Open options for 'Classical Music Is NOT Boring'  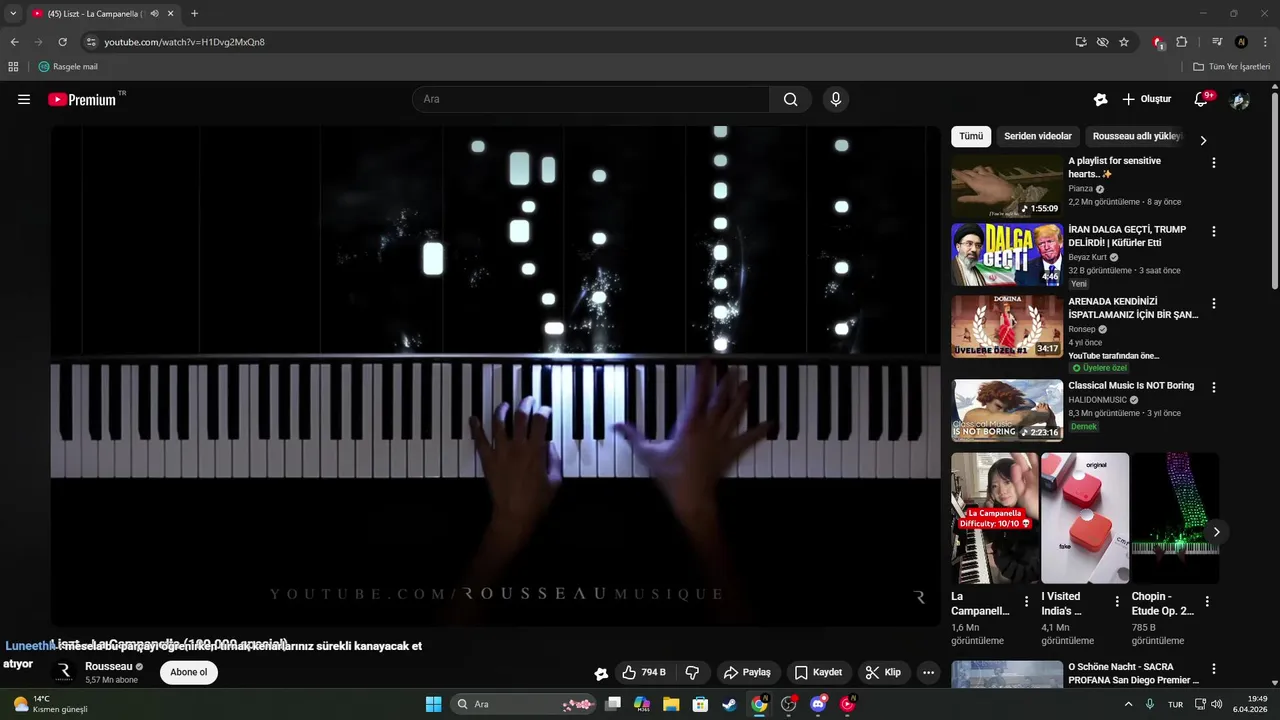[x=1214, y=387]
